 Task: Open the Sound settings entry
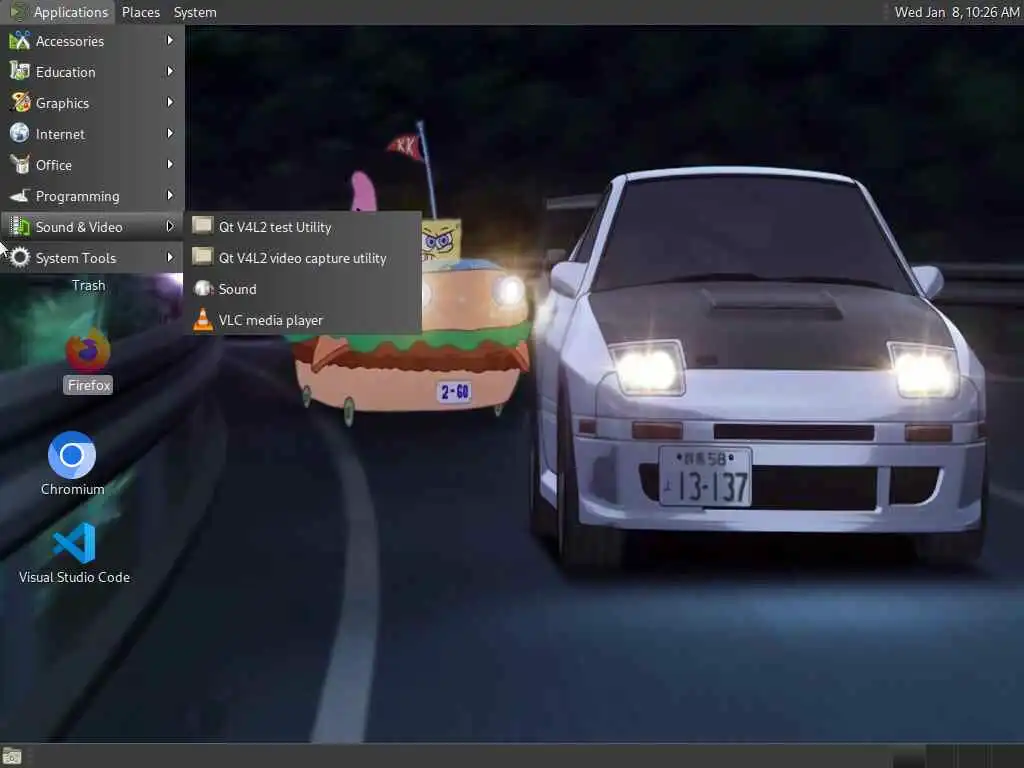303,289
